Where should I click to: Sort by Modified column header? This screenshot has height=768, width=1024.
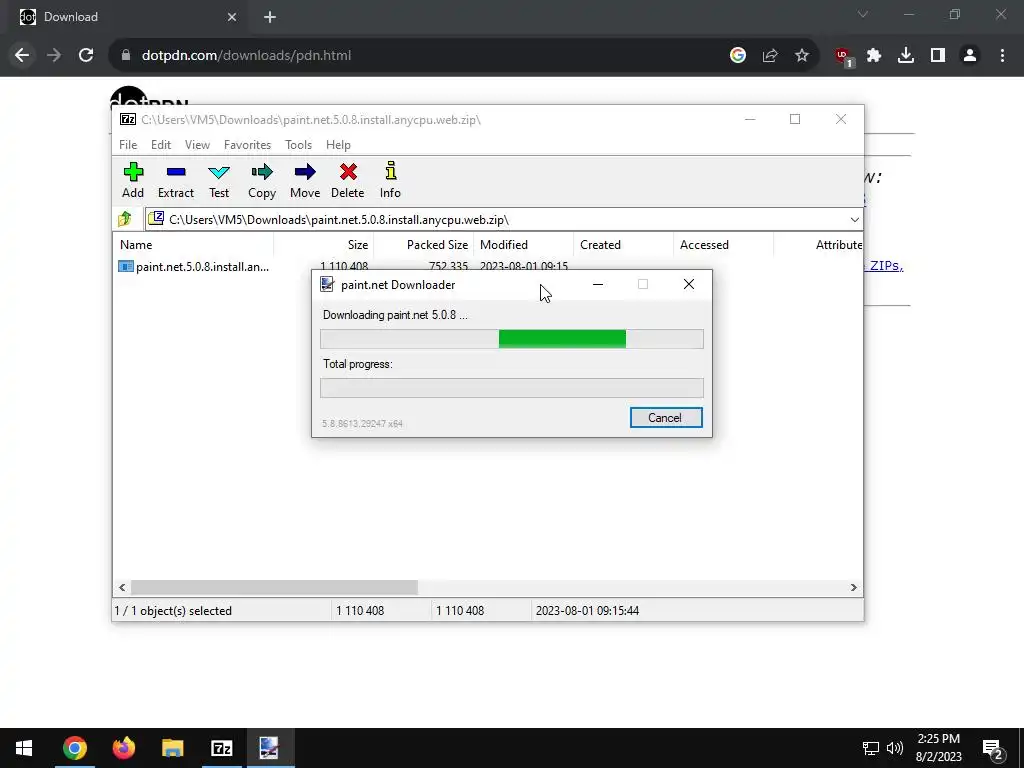click(524, 245)
